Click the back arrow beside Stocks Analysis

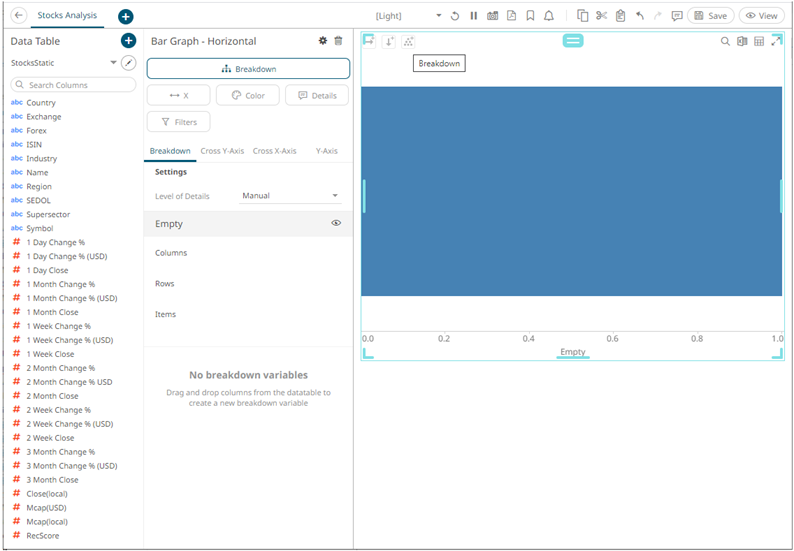pyautogui.click(x=19, y=16)
